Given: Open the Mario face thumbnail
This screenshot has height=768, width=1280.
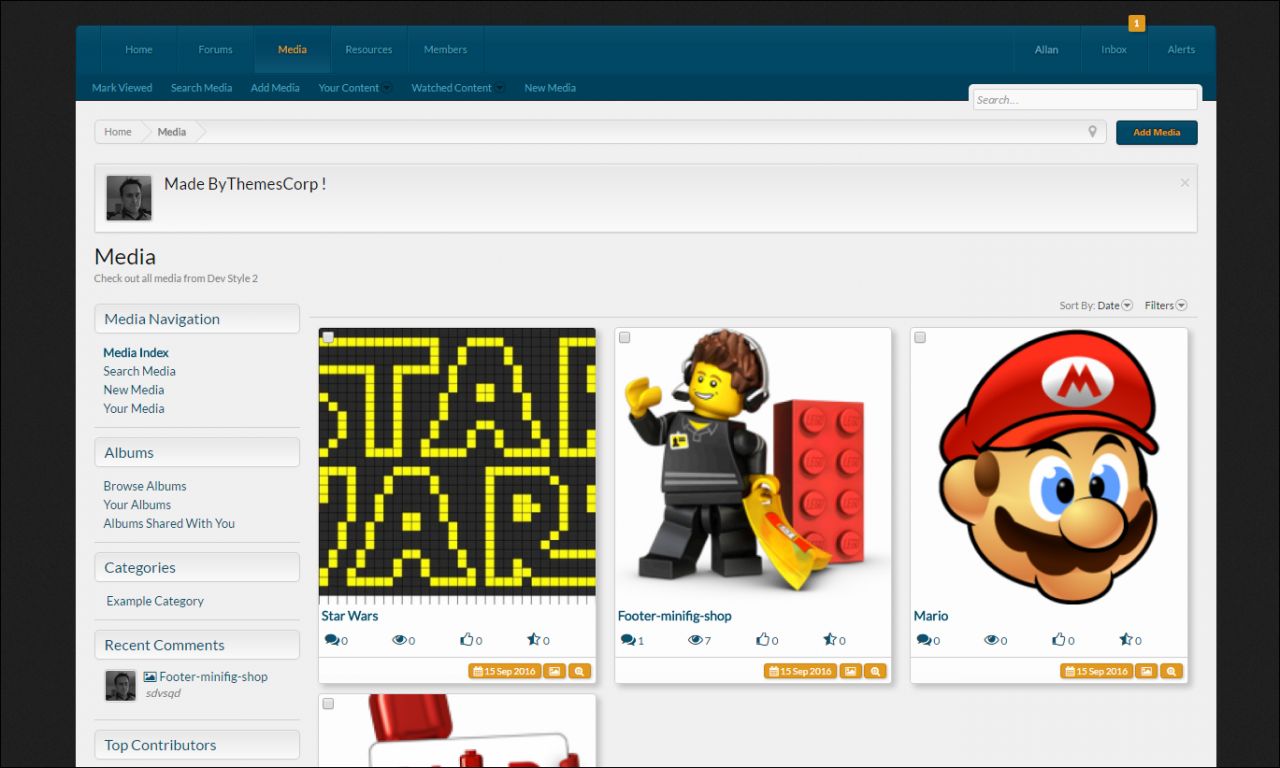Looking at the screenshot, I should [x=1049, y=466].
